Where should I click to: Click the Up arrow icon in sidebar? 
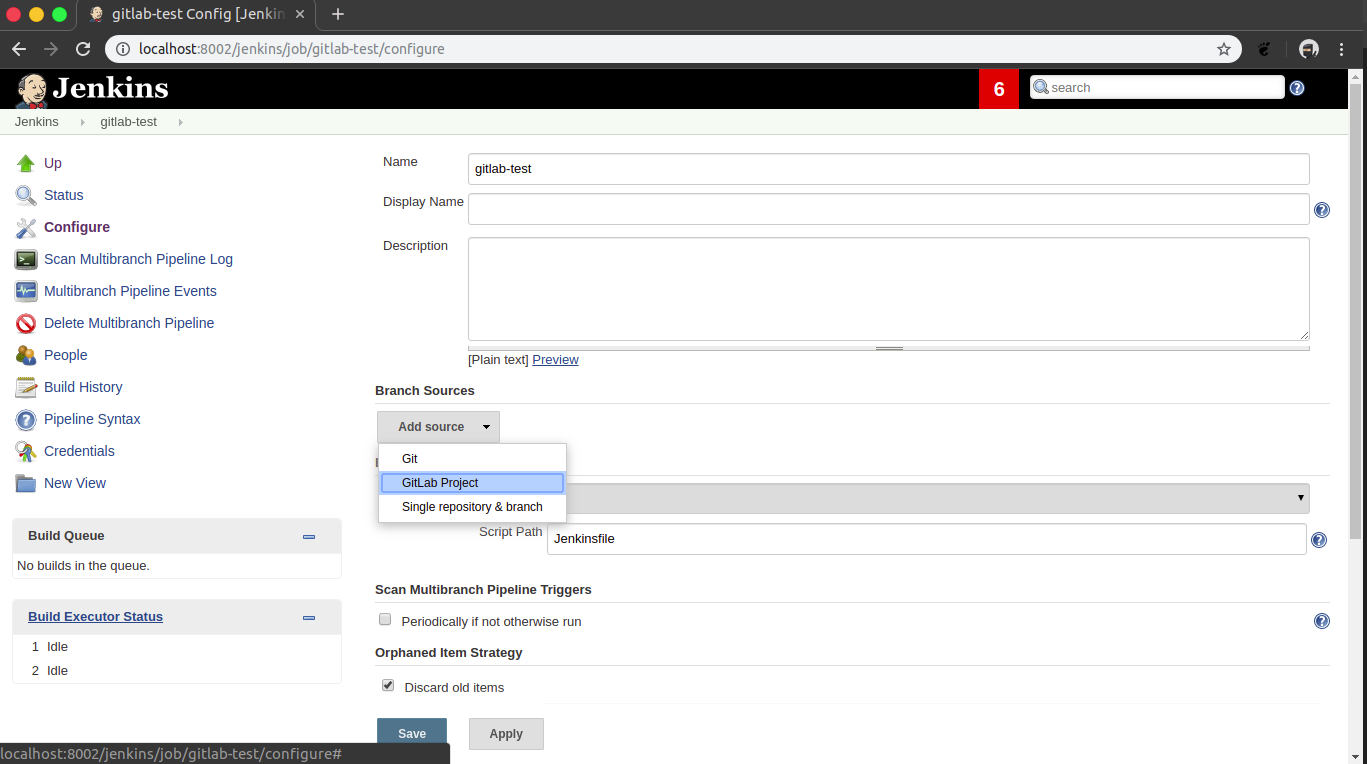click(26, 163)
